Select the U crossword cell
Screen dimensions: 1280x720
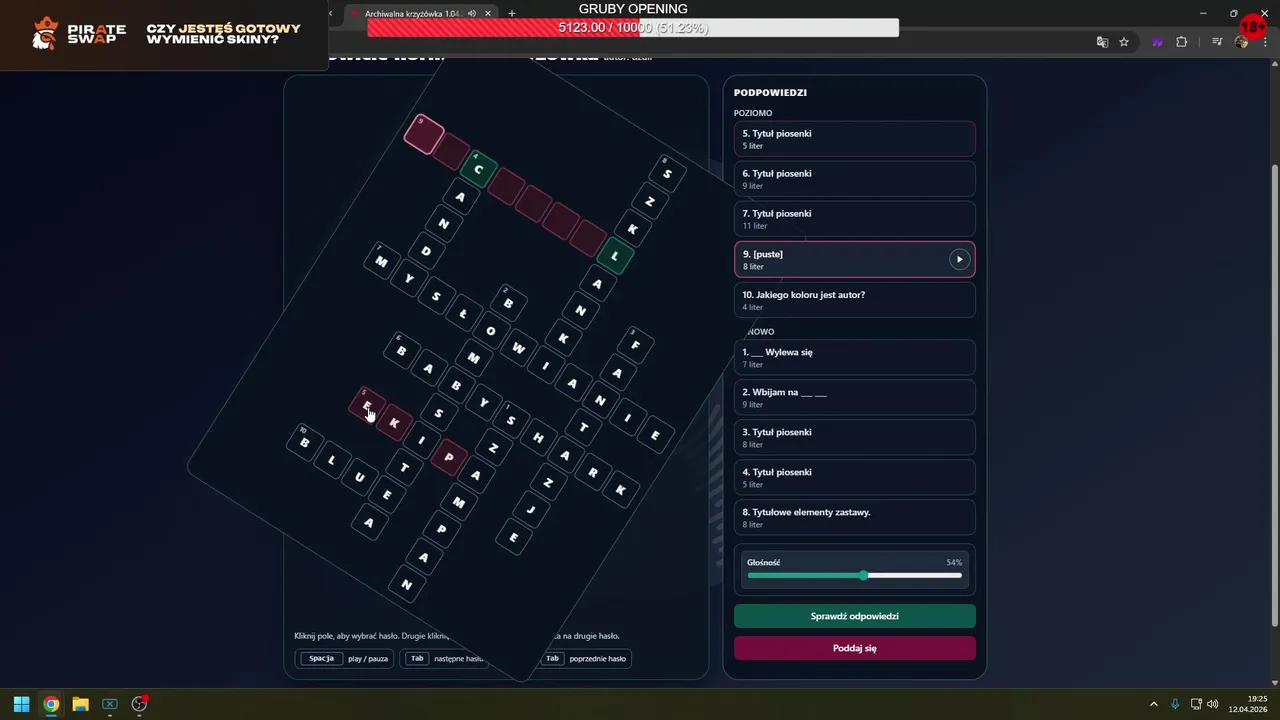(x=359, y=477)
